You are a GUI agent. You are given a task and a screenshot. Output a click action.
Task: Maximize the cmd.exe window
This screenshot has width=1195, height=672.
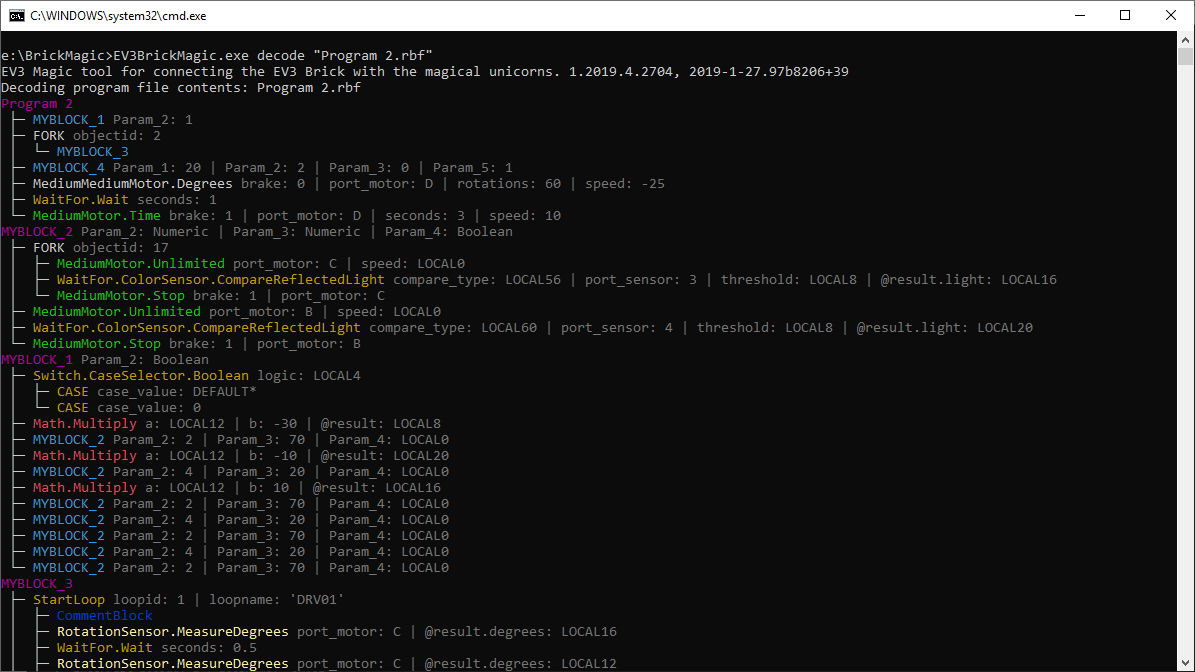point(1125,15)
